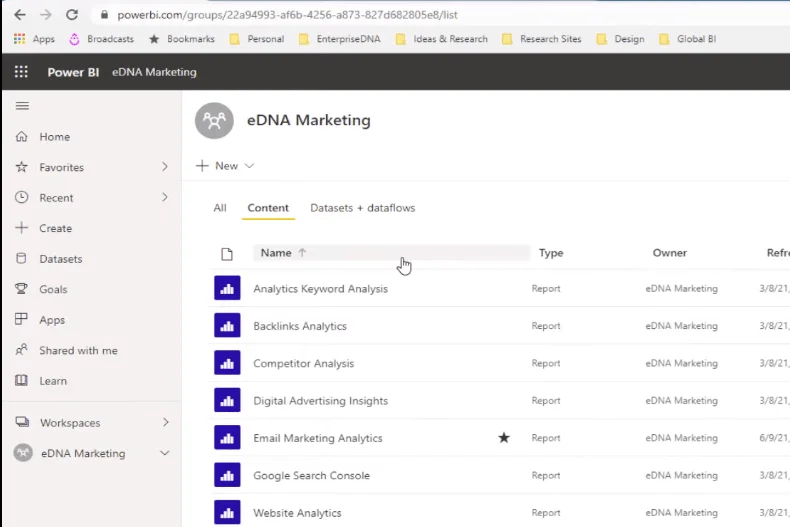The width and height of the screenshot is (790, 527).
Task: Open Bookmarks star folder
Action: tap(182, 39)
